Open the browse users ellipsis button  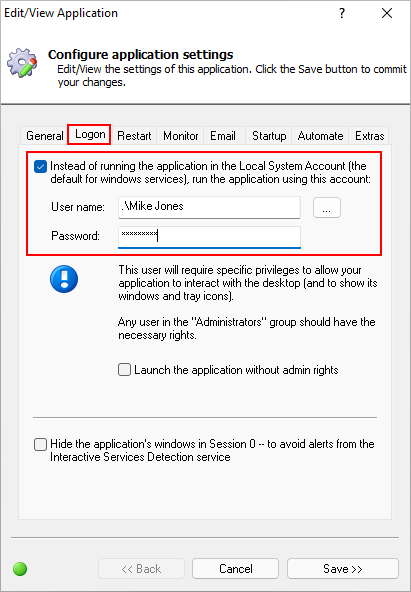click(x=327, y=208)
